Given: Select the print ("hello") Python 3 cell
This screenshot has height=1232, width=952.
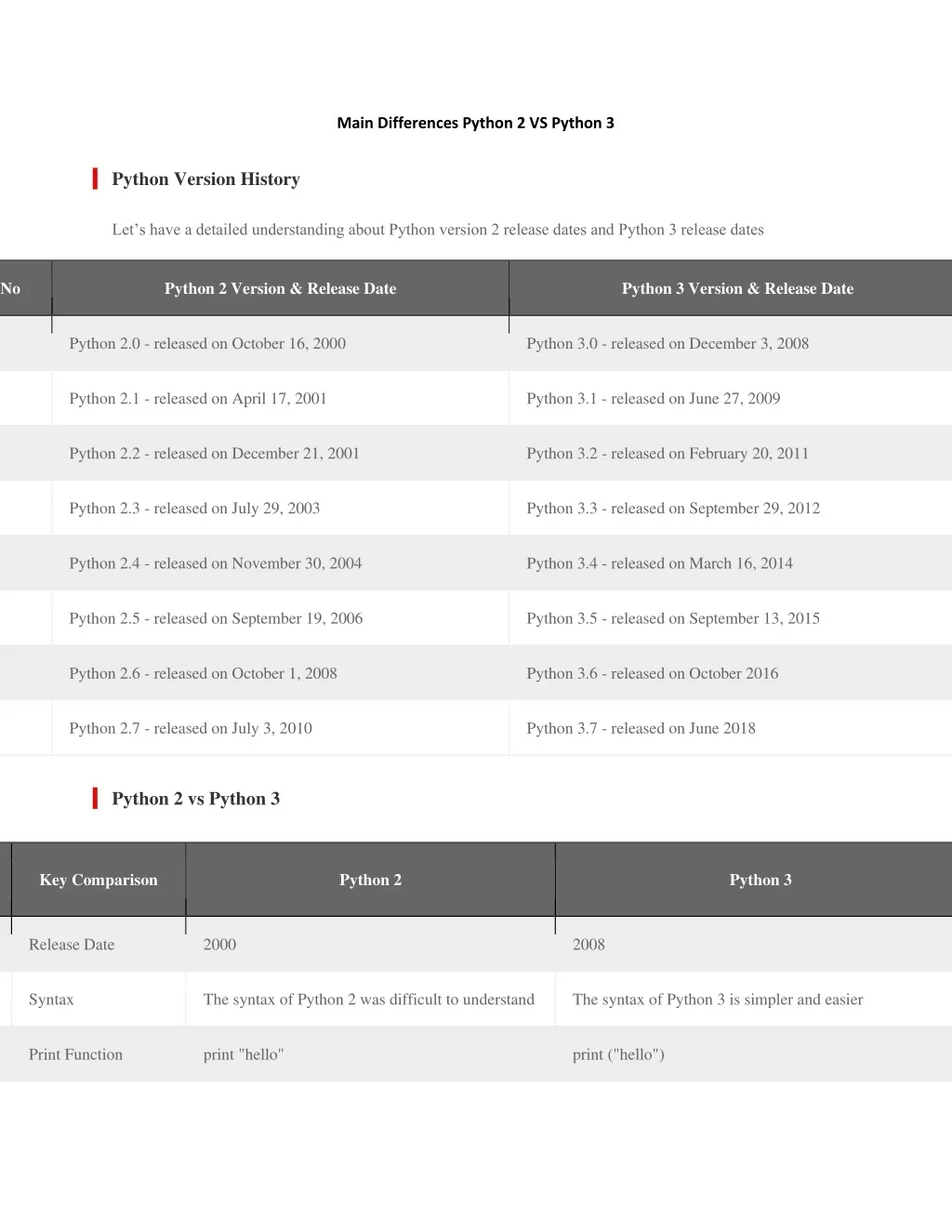Looking at the screenshot, I should tap(618, 1054).
